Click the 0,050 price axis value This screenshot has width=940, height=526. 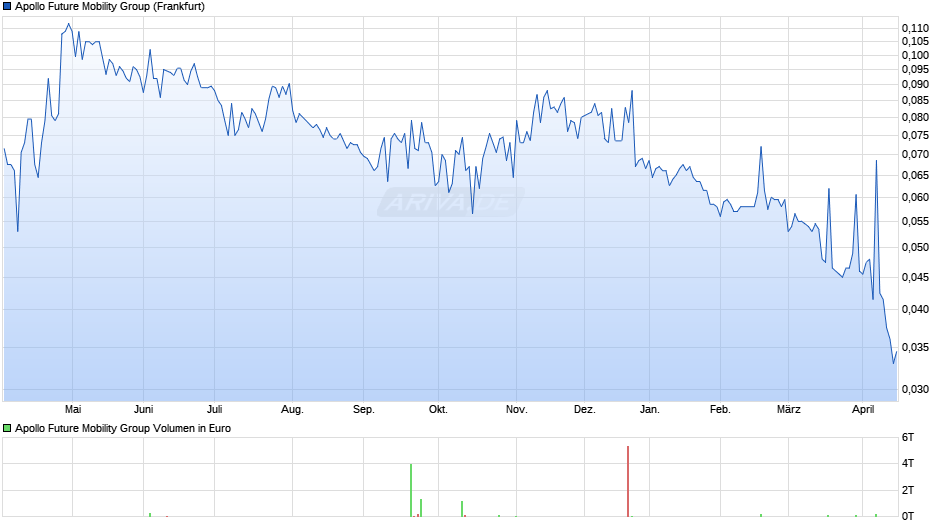915,247
